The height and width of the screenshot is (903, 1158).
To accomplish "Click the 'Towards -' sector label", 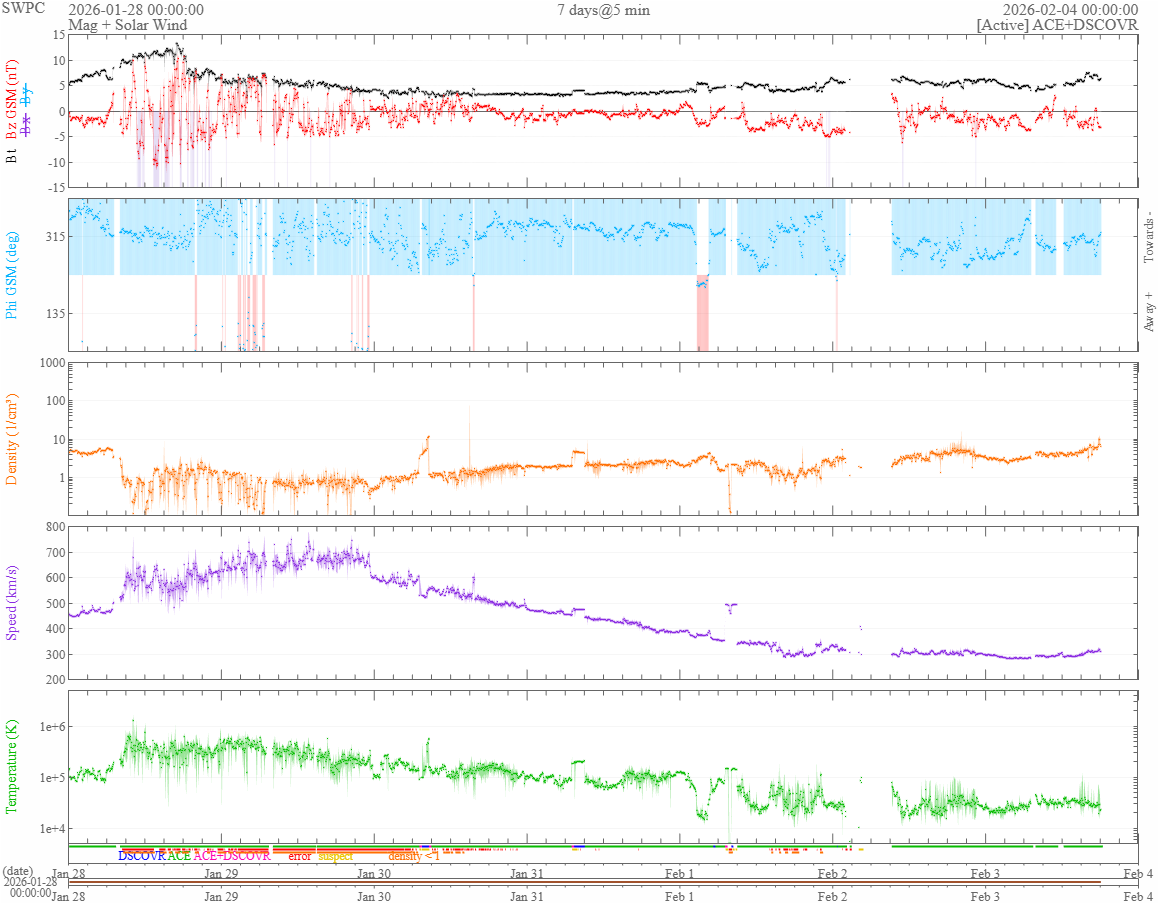I will tap(1148, 236).
